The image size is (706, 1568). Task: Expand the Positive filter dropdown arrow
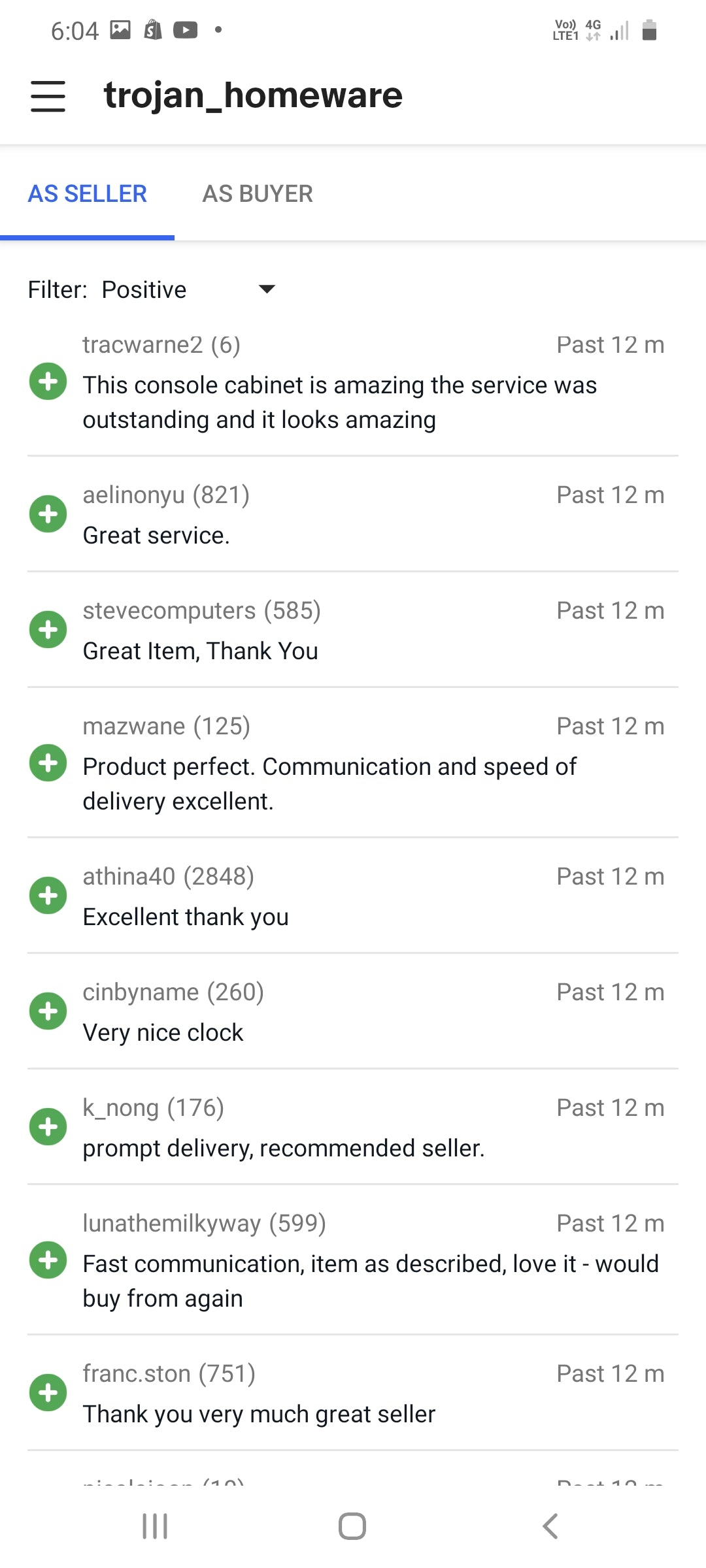pyautogui.click(x=267, y=289)
